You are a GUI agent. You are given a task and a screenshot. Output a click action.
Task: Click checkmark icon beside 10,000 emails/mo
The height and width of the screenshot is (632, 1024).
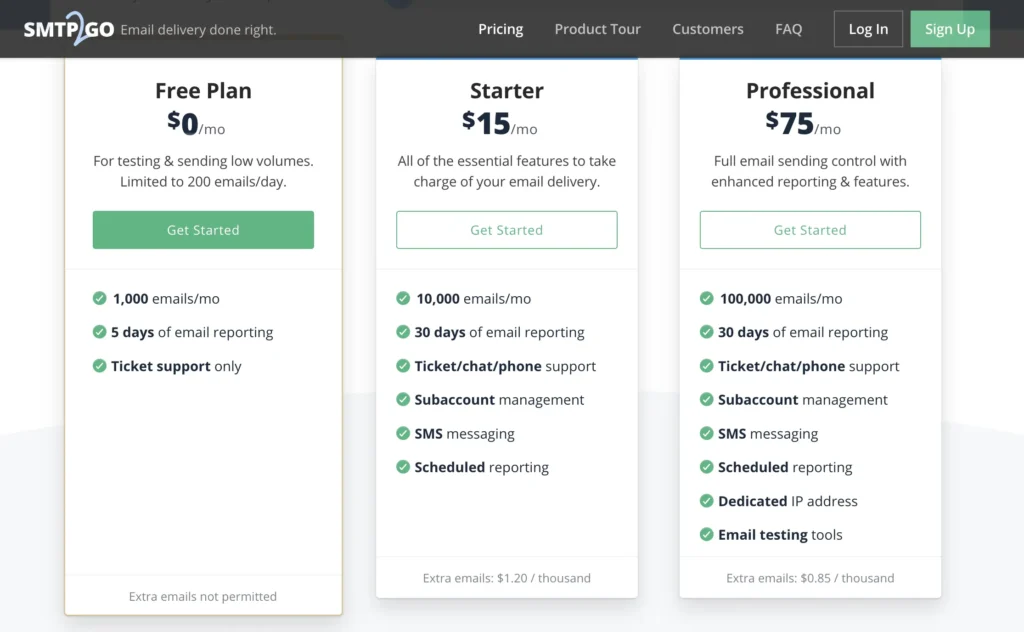tap(403, 298)
